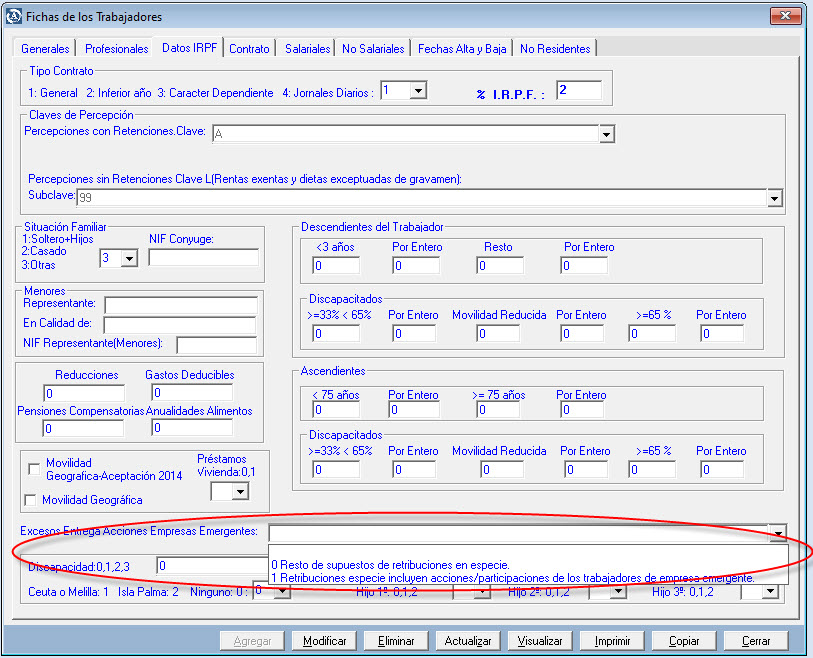Select option 0 Resto de supuestos
This screenshot has width=813, height=658.
[390, 565]
